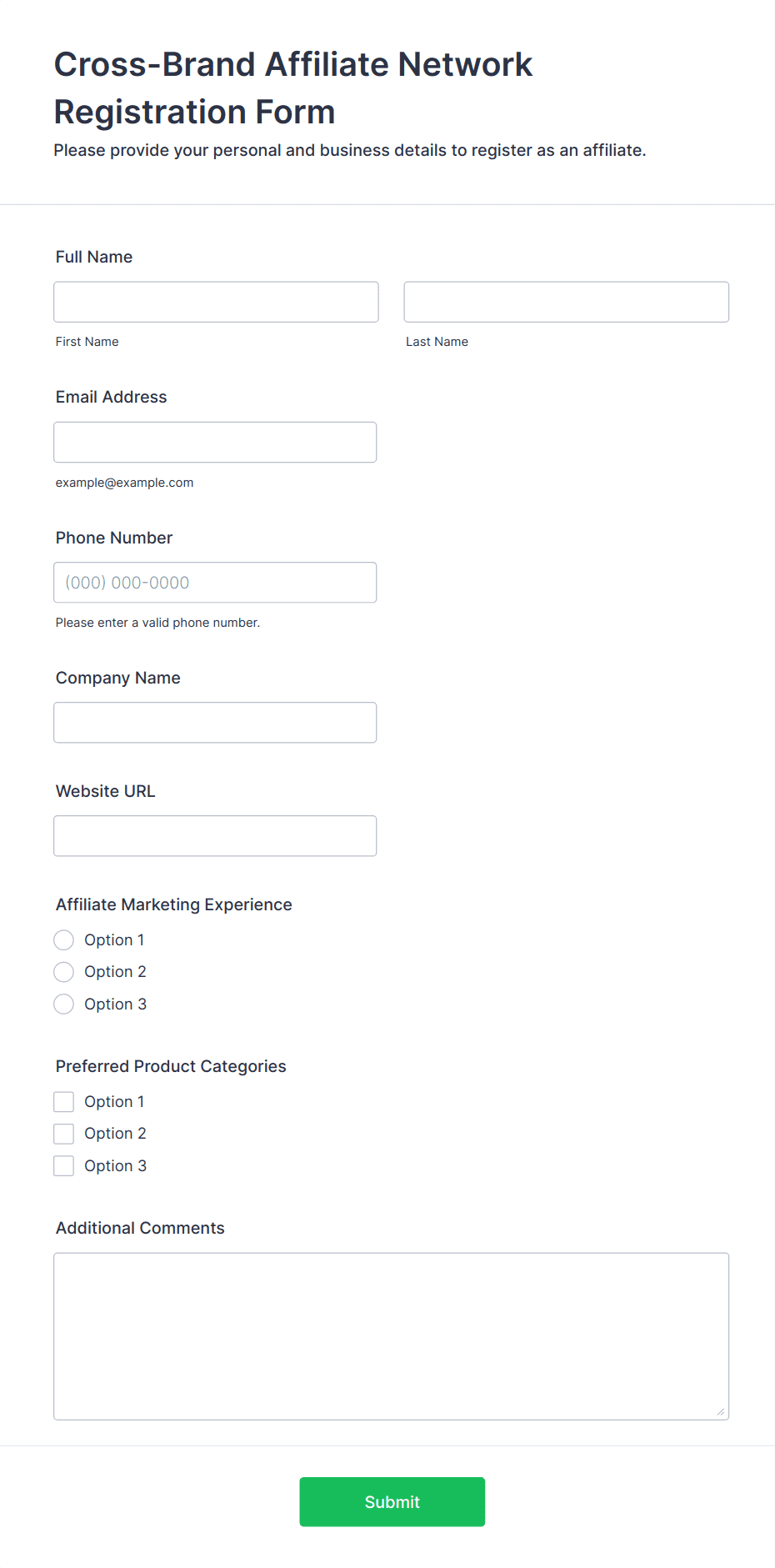Click the First Name input field
Screen dimensions: 775x1568
tap(216, 302)
